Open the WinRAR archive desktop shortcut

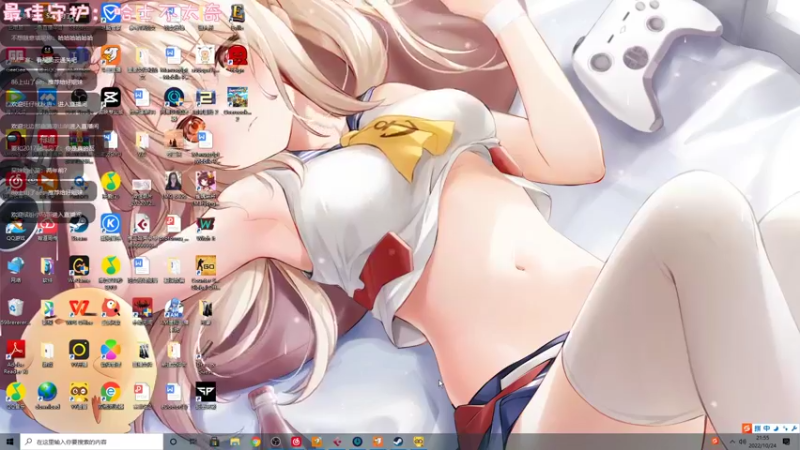click(x=79, y=139)
